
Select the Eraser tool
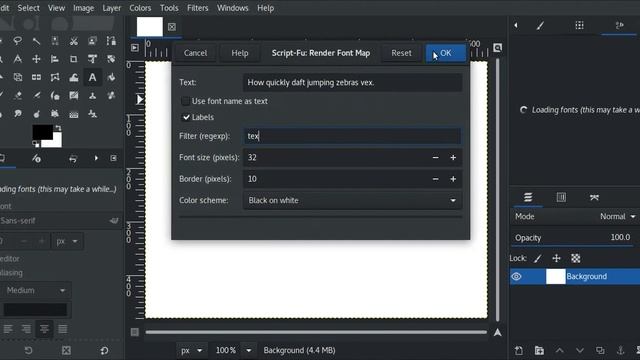pyautogui.click(x=18, y=96)
